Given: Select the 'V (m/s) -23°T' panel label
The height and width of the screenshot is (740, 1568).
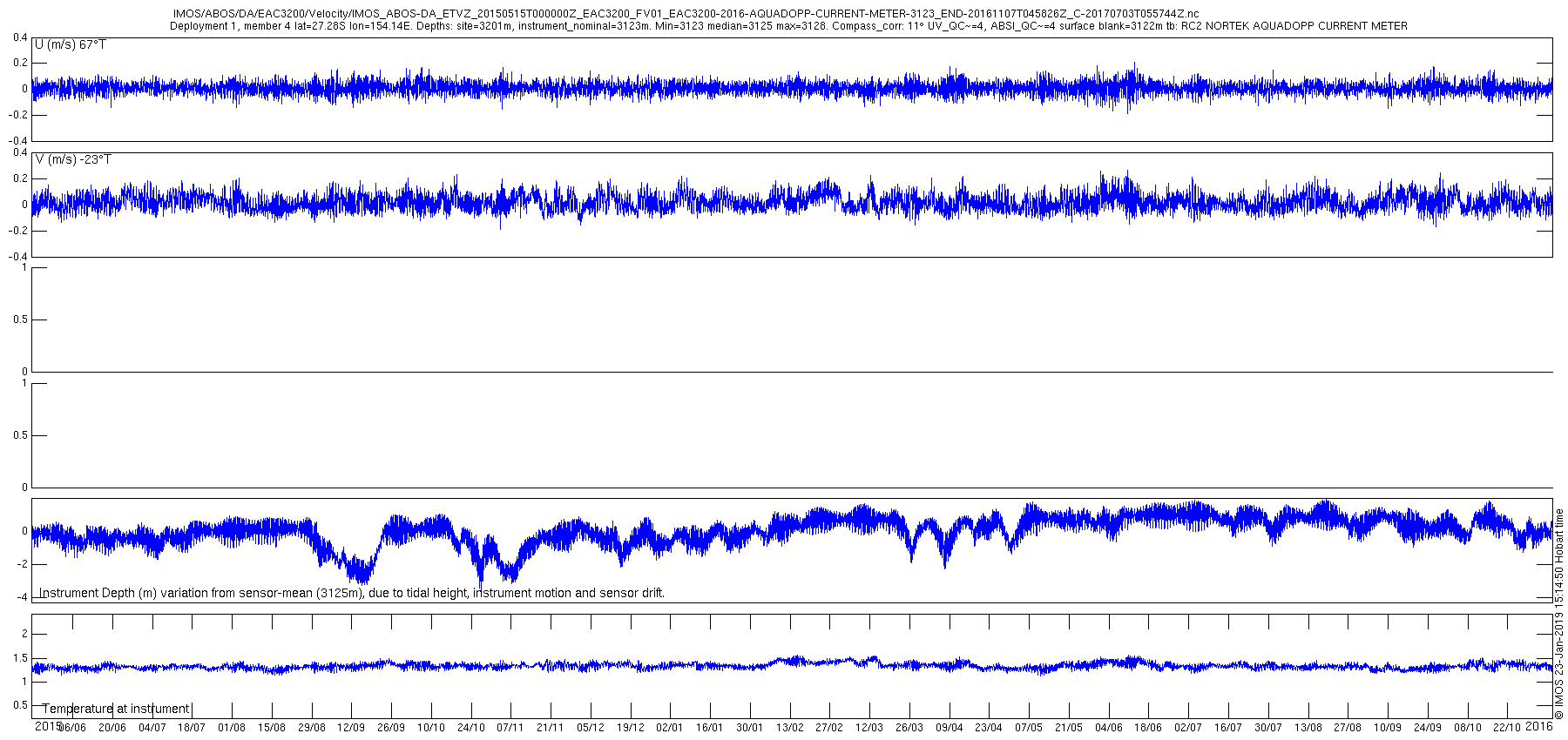Looking at the screenshot, I should (x=74, y=159).
